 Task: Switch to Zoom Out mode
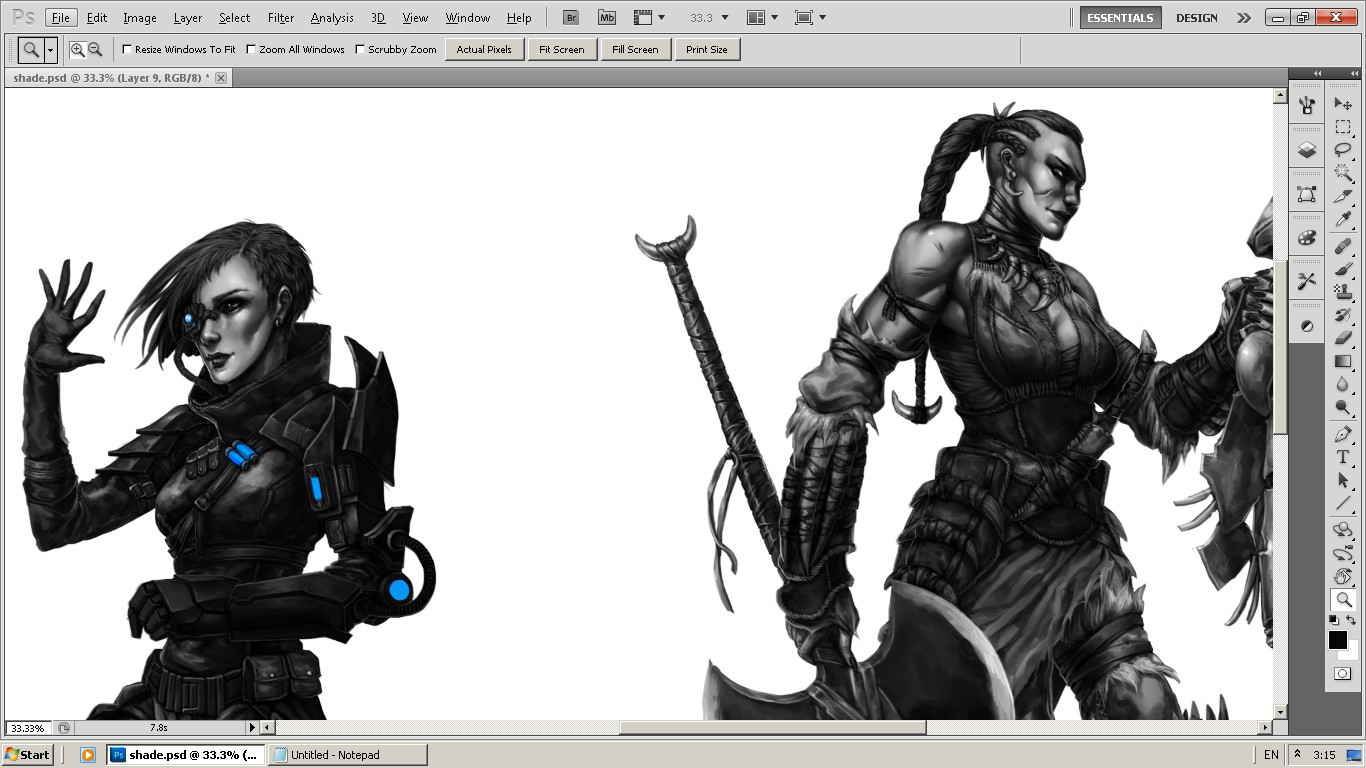pos(95,49)
